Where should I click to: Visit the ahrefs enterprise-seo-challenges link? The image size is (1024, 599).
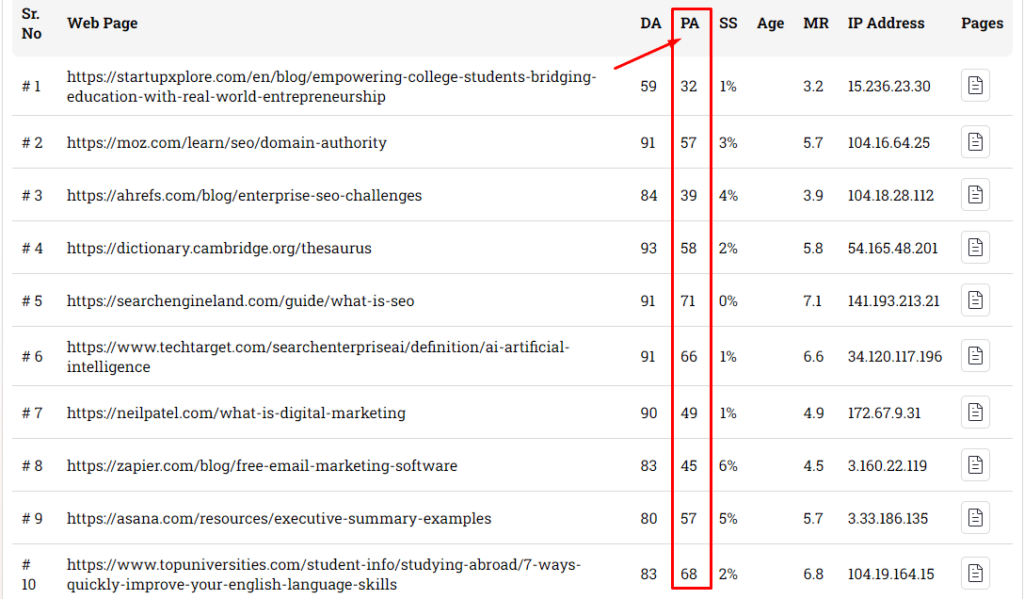[x=244, y=196]
